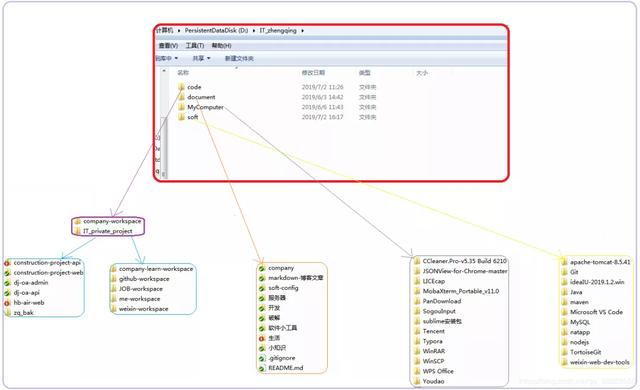Sort by the 名称 column header
The height and width of the screenshot is (390, 640).
183,73
